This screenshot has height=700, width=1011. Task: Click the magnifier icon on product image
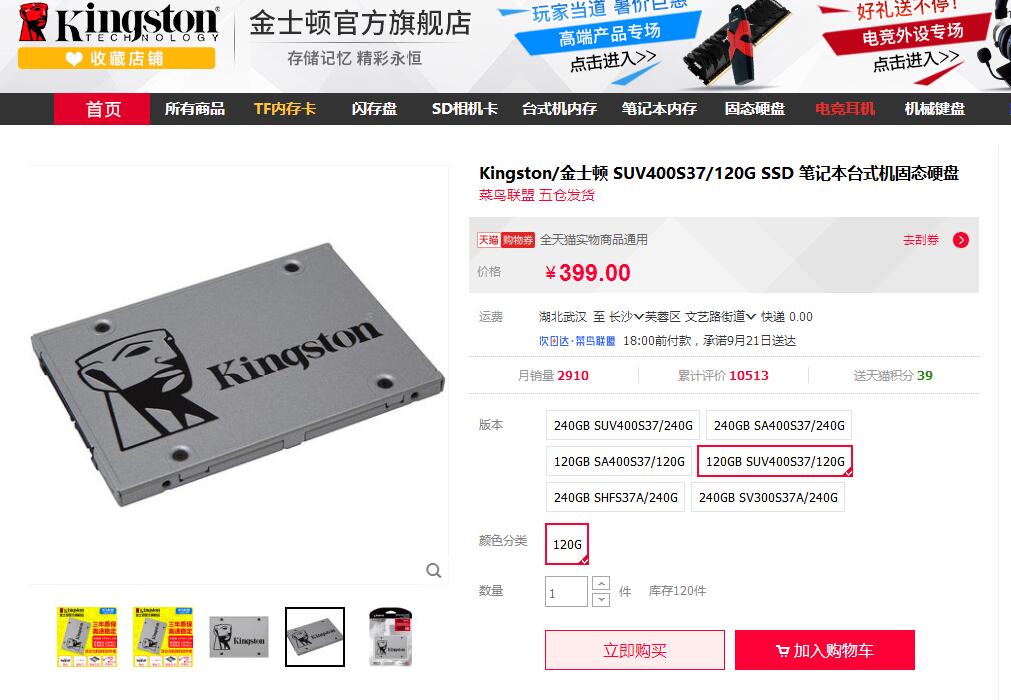pos(434,570)
